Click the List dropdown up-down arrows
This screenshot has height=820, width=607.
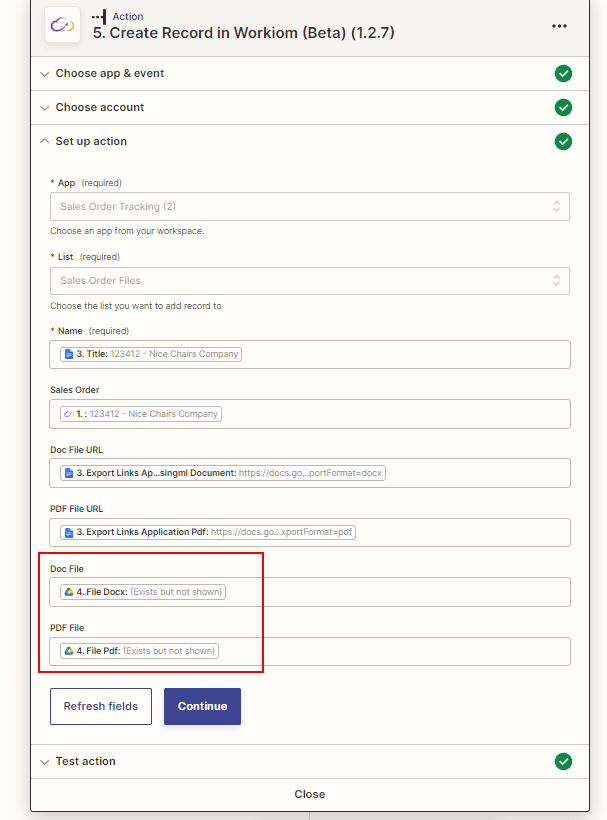556,281
